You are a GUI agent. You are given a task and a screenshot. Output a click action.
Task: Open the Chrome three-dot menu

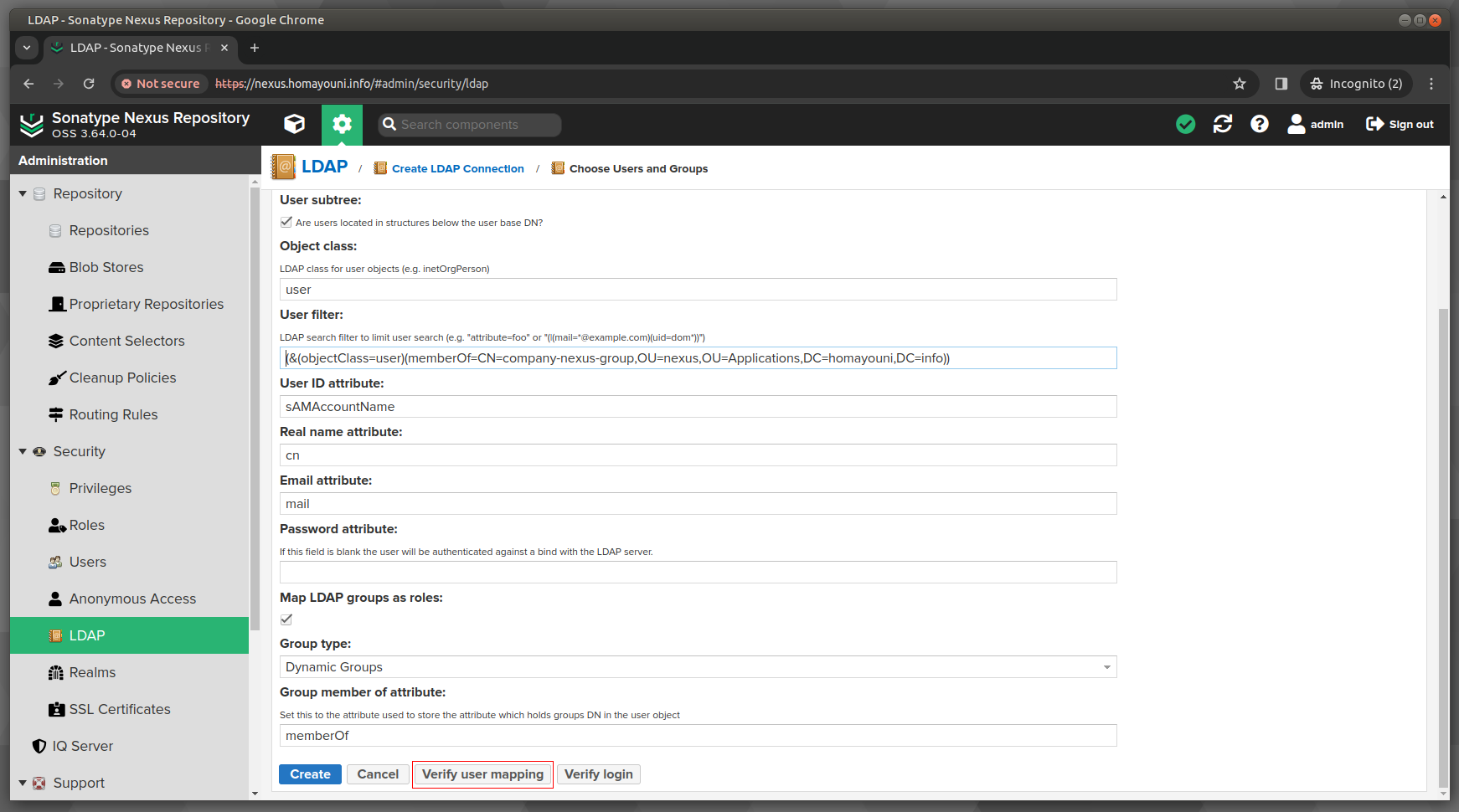[x=1431, y=84]
